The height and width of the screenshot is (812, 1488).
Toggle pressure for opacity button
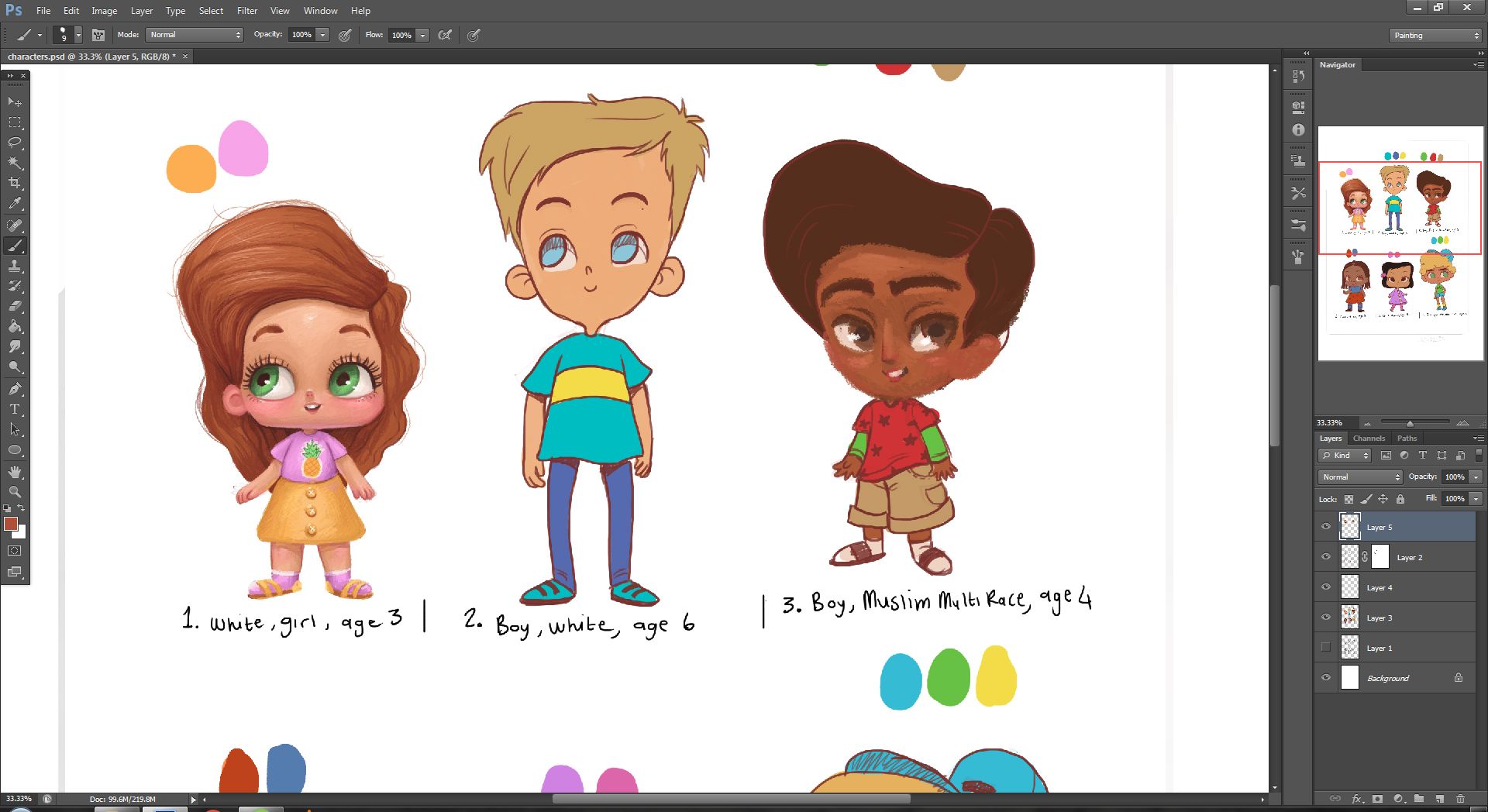[345, 35]
